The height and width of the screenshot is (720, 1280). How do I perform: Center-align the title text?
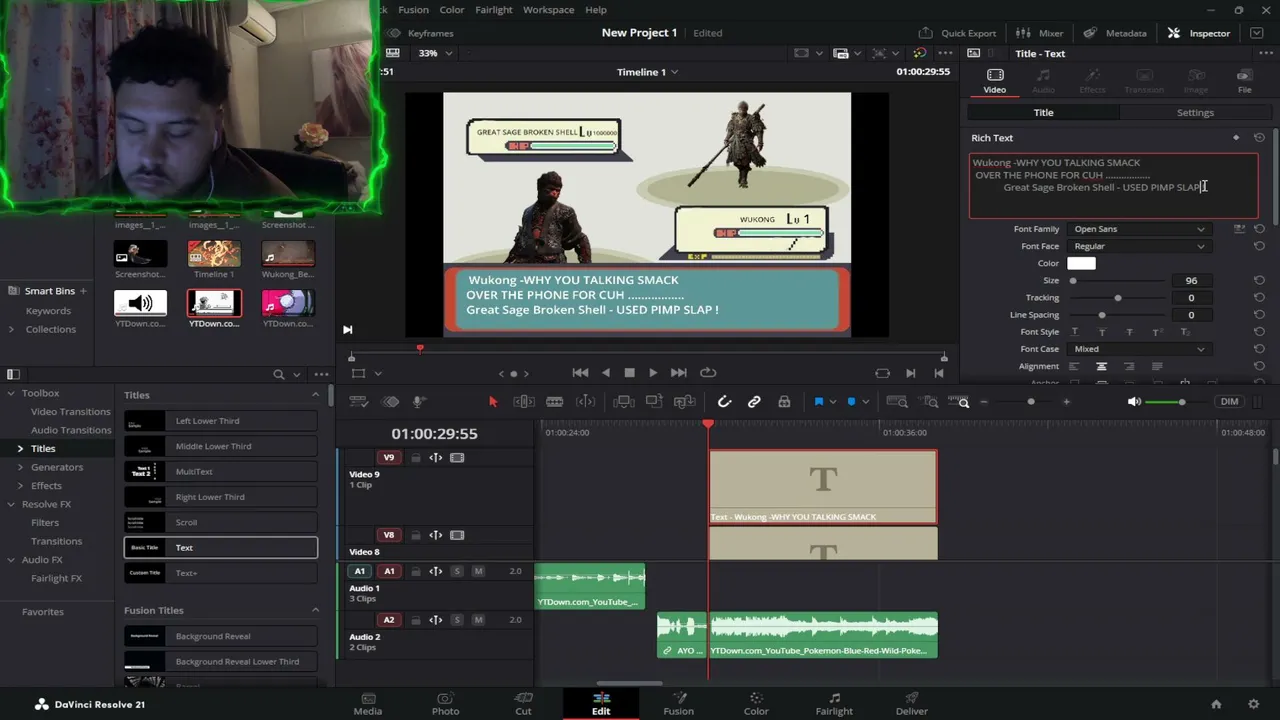tap(1101, 367)
